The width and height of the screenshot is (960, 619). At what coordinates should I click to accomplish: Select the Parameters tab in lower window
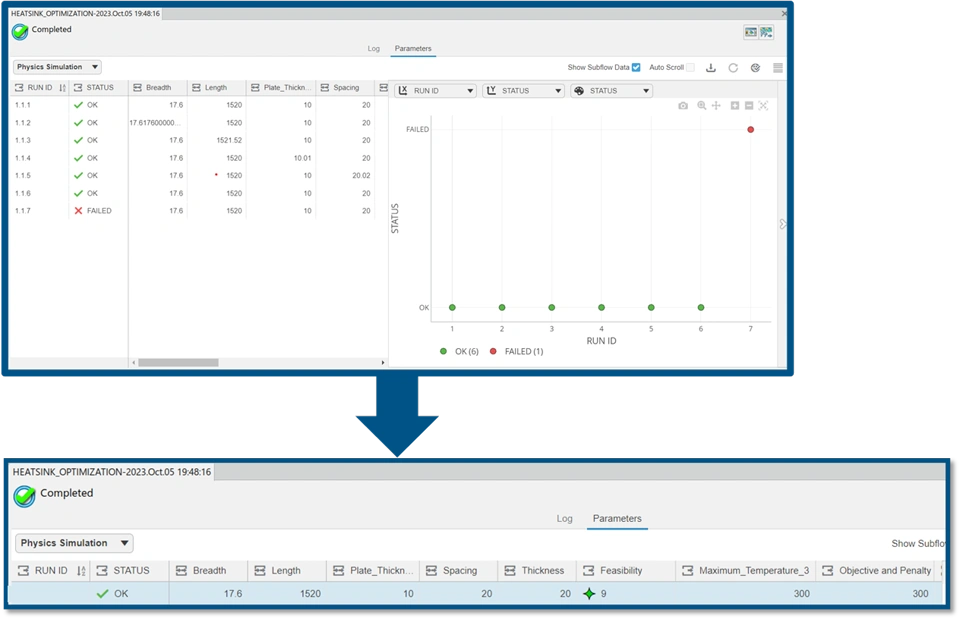[617, 519]
